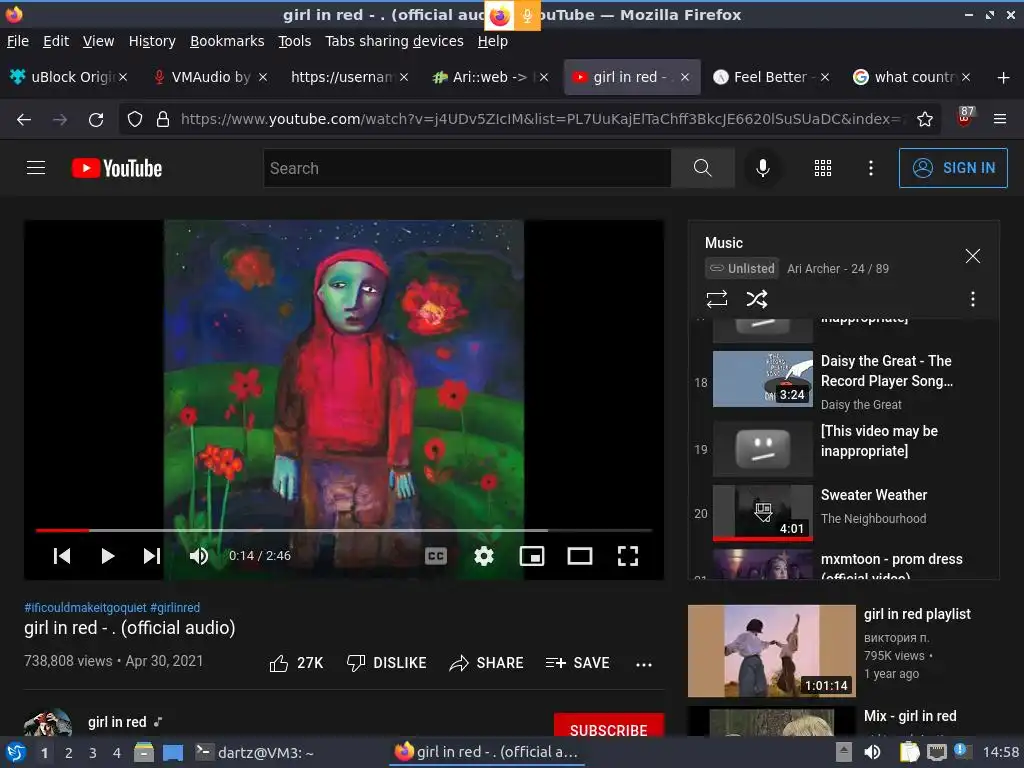The width and height of the screenshot is (1024, 768).
Task: Play the paused video
Action: click(108, 556)
